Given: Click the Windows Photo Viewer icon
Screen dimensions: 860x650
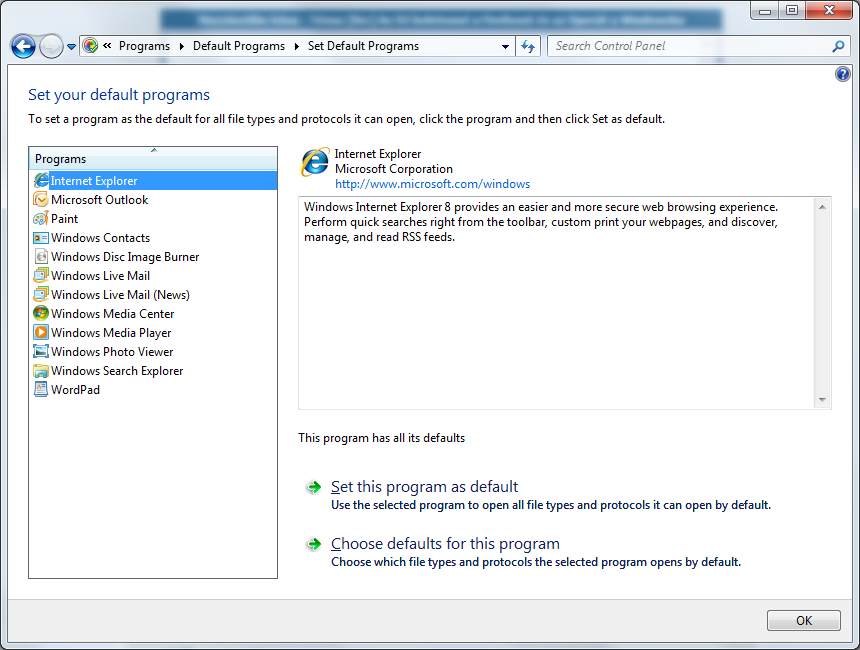Looking at the screenshot, I should (41, 351).
